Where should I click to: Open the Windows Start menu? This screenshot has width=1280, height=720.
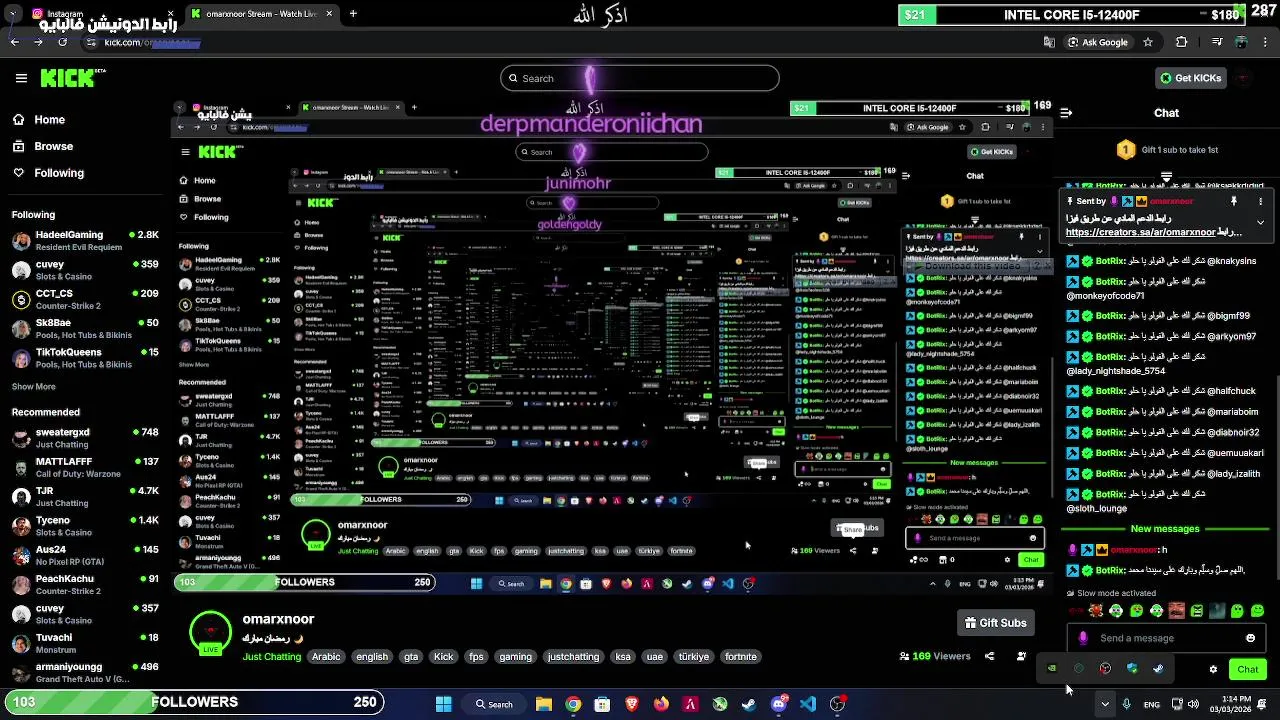click(x=443, y=704)
